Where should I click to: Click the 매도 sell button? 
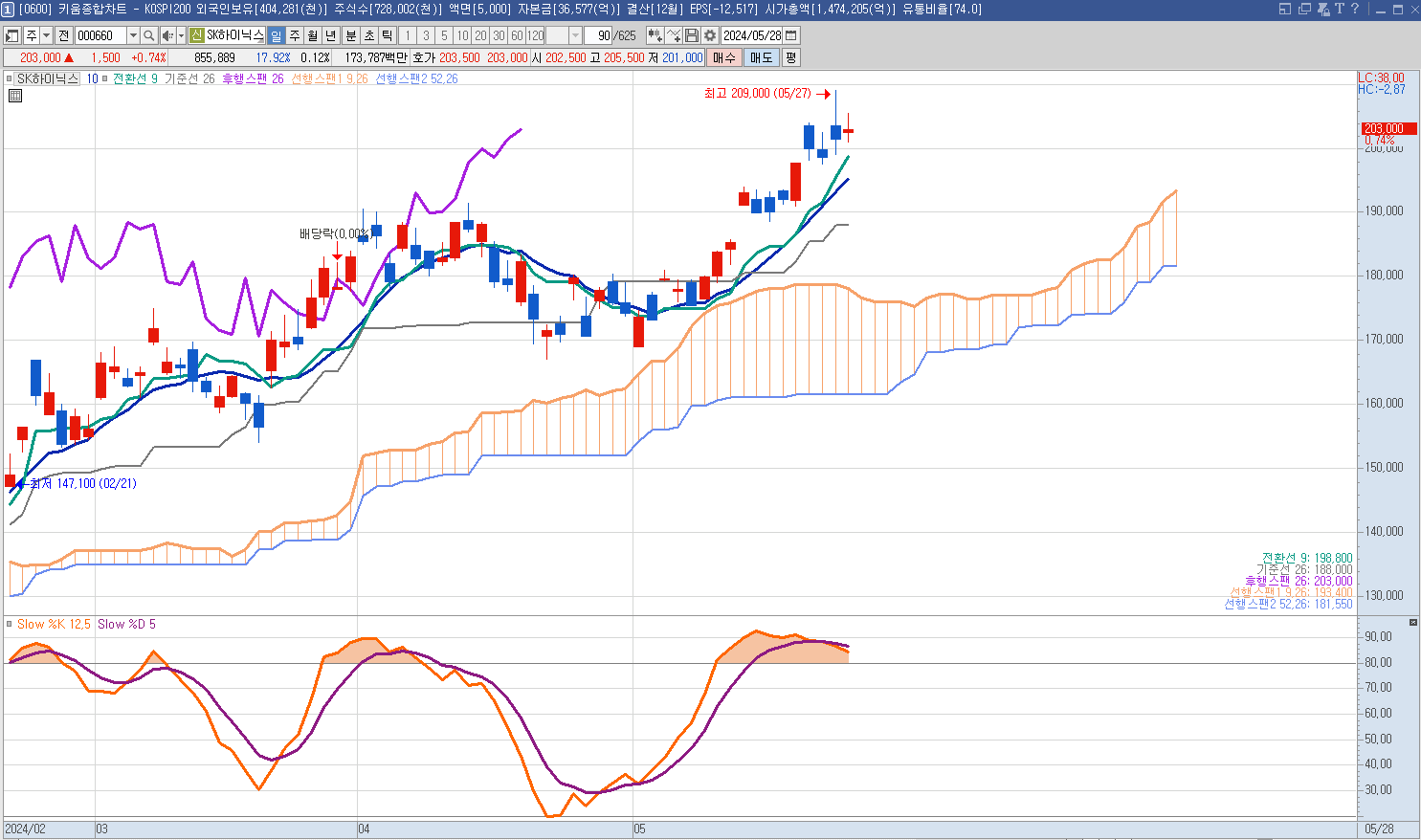coord(762,57)
